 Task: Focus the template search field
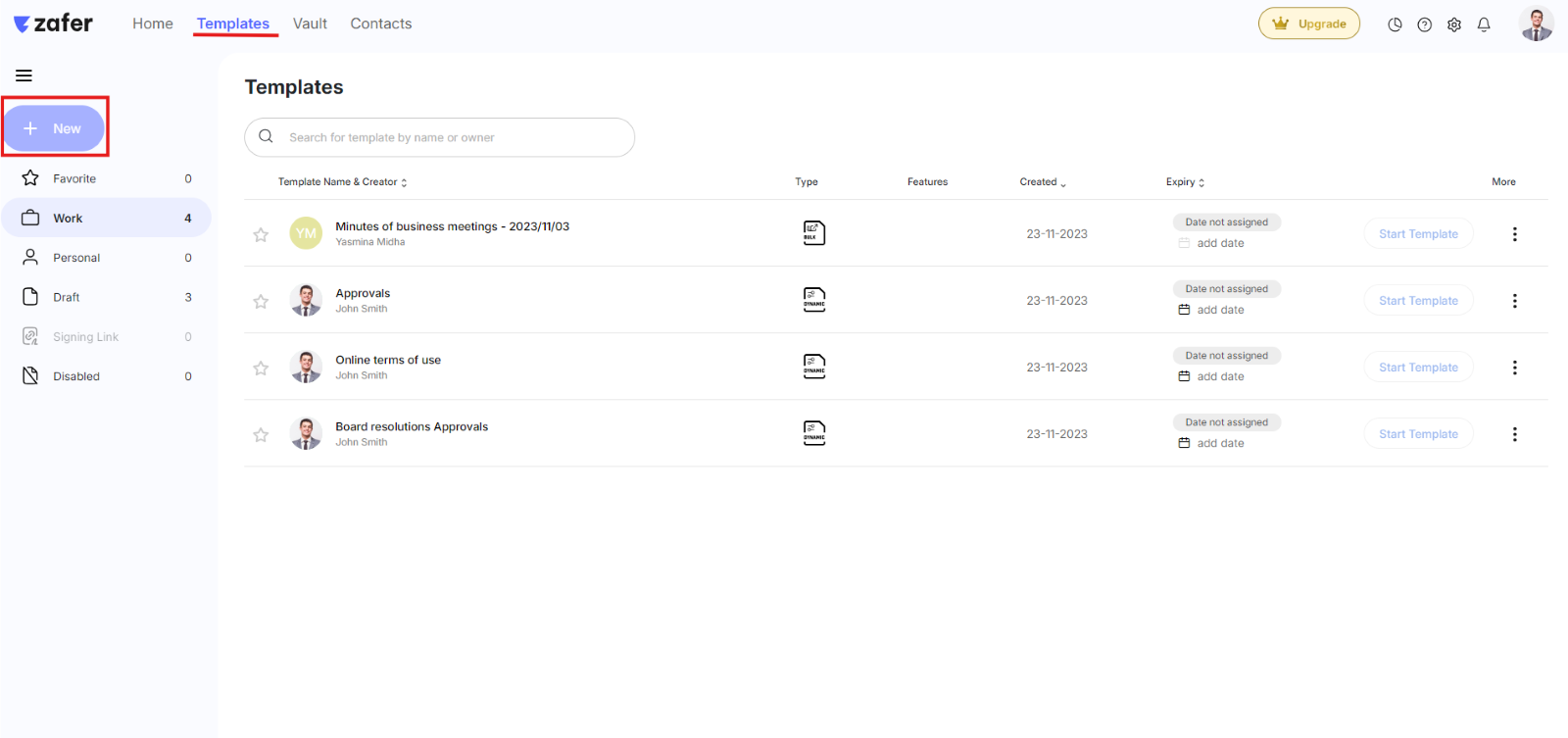[x=440, y=137]
